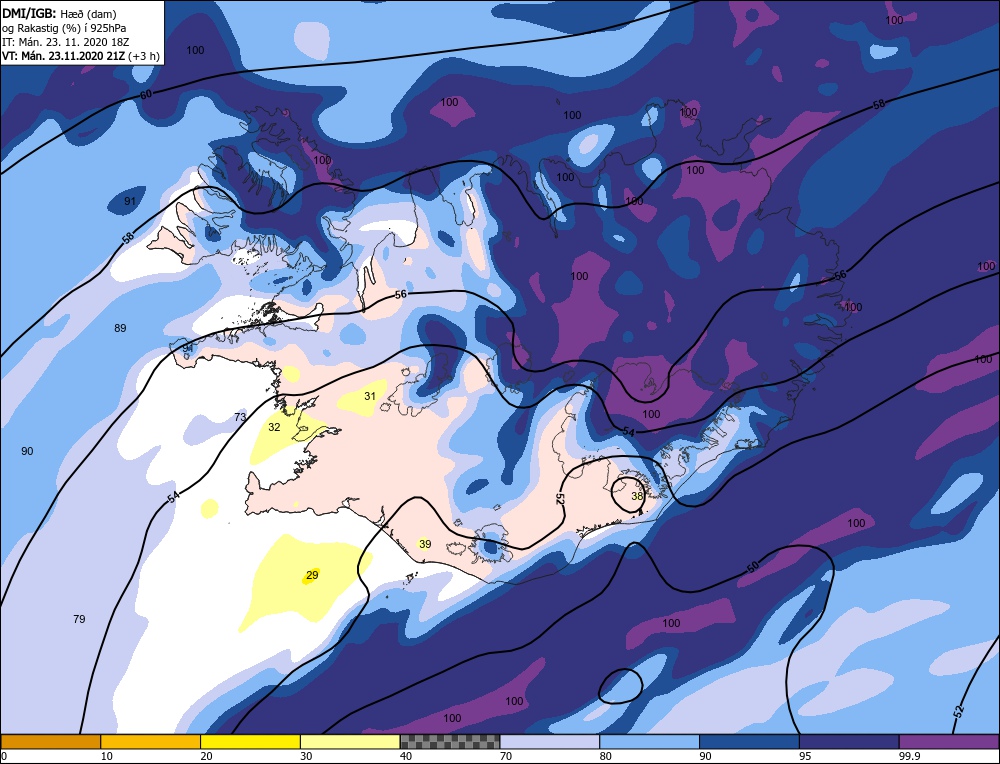The image size is (1000, 764).
Task: Select the humidity value 94 at the coastline
Action: coord(188,348)
